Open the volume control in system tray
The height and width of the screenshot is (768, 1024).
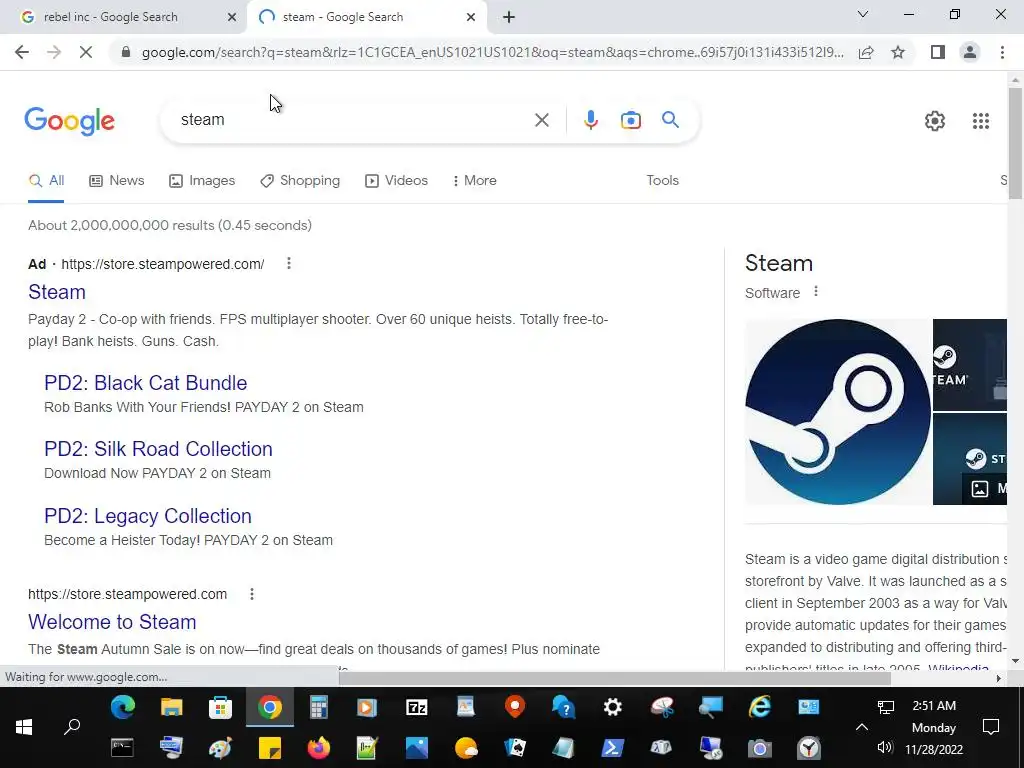885,748
